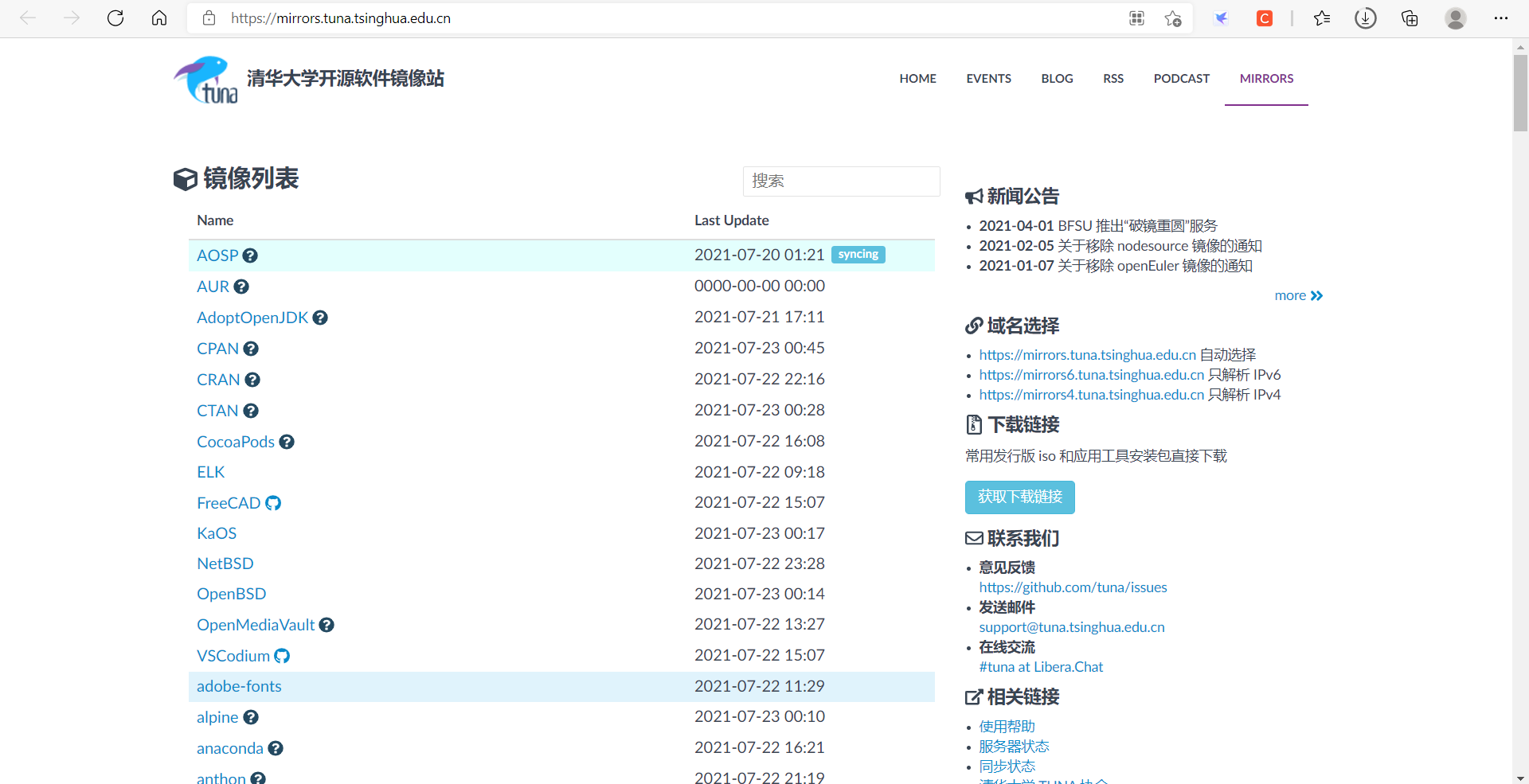Open the mirrors6 IPv6 domain link
The width and height of the screenshot is (1529, 784).
[x=1091, y=375]
